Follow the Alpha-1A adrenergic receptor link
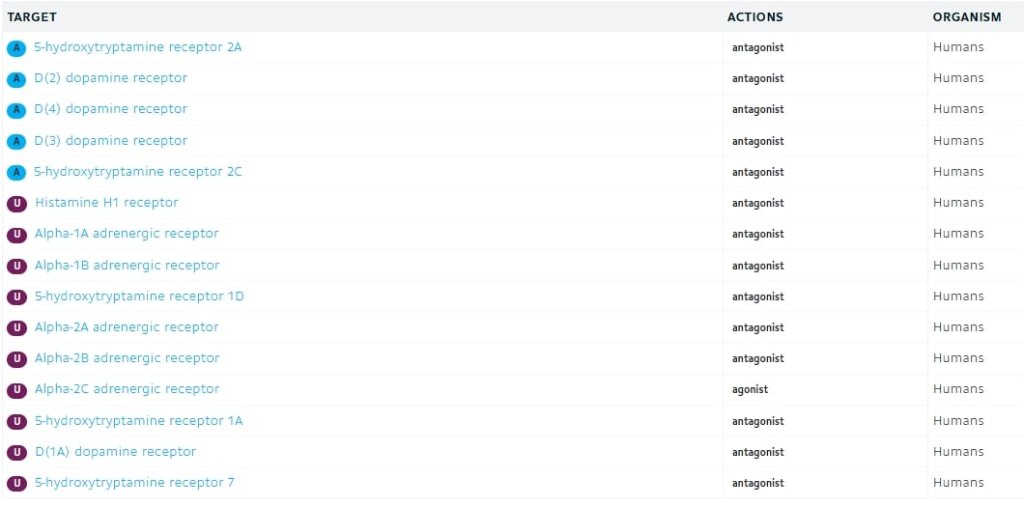1024x507 pixels. coord(127,233)
